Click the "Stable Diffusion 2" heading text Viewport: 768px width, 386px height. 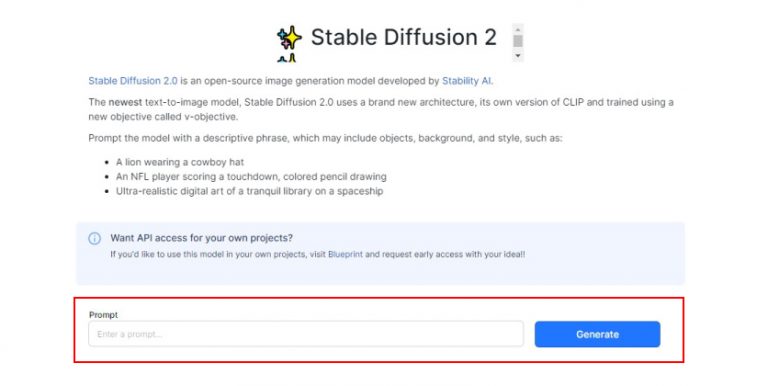[x=404, y=37]
